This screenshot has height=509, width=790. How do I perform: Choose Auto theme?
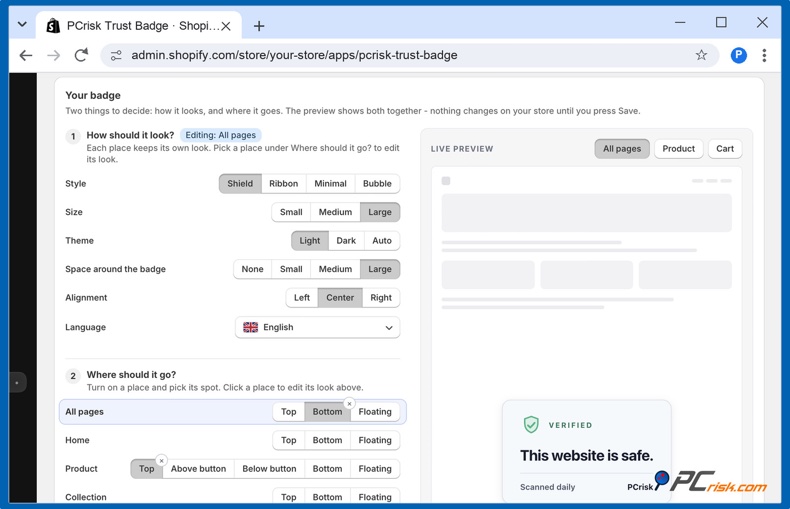pos(382,241)
